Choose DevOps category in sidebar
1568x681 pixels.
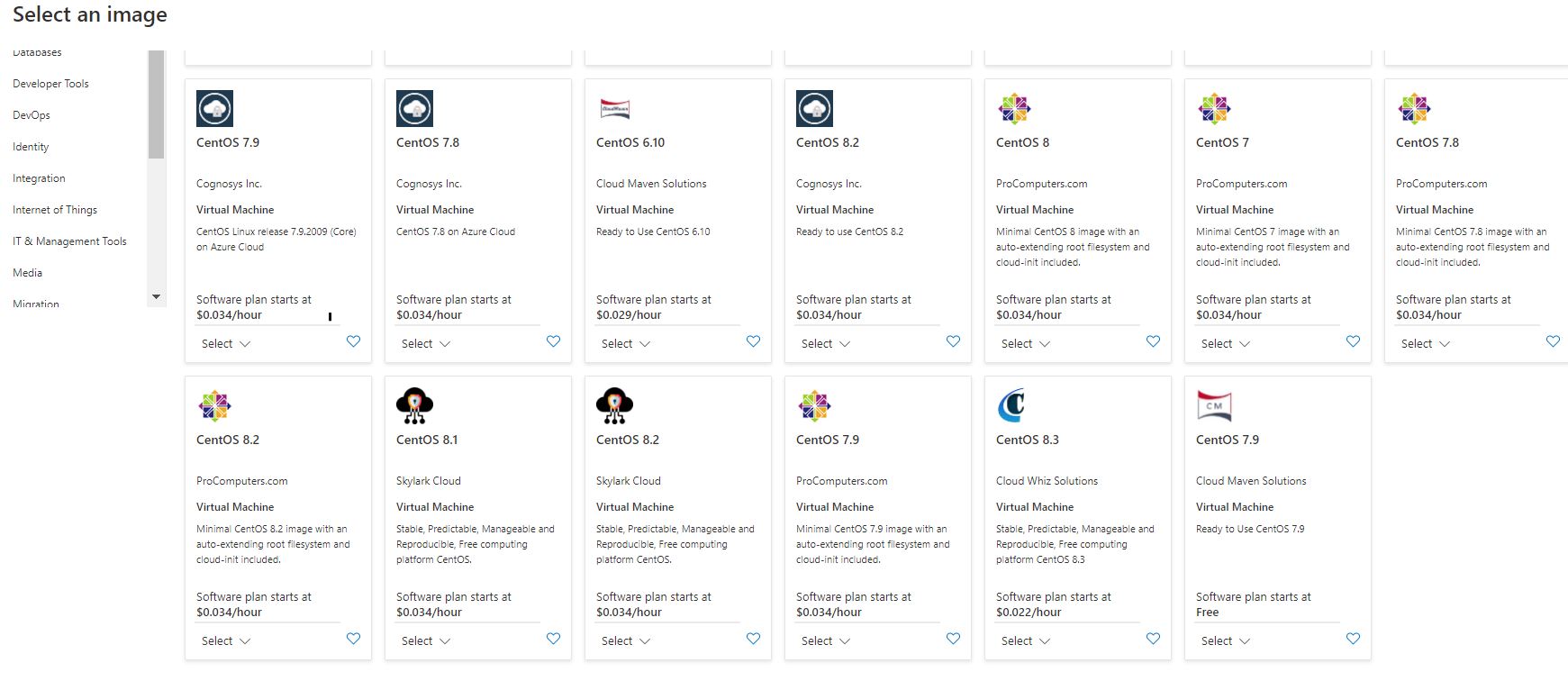32,115
